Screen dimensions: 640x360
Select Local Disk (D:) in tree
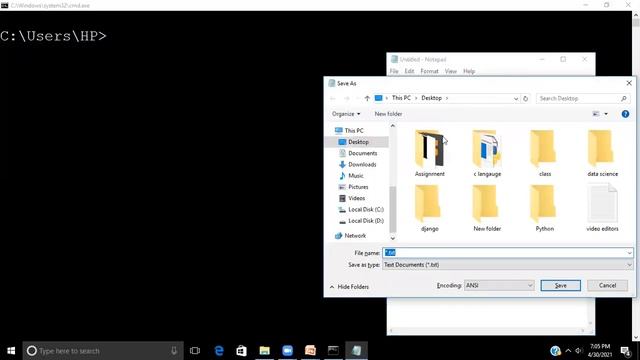pos(361,221)
